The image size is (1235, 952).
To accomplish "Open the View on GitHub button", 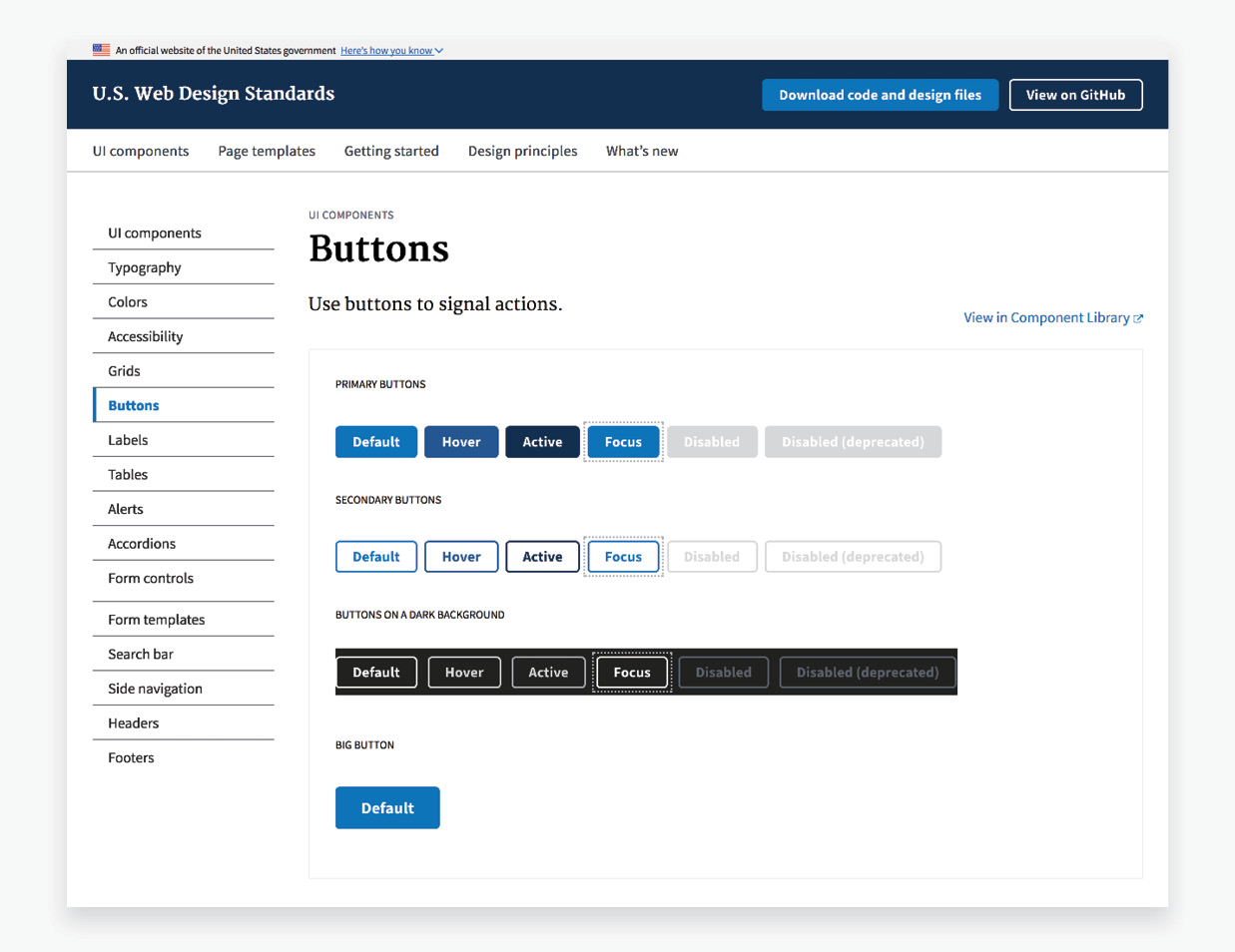I will [x=1075, y=95].
